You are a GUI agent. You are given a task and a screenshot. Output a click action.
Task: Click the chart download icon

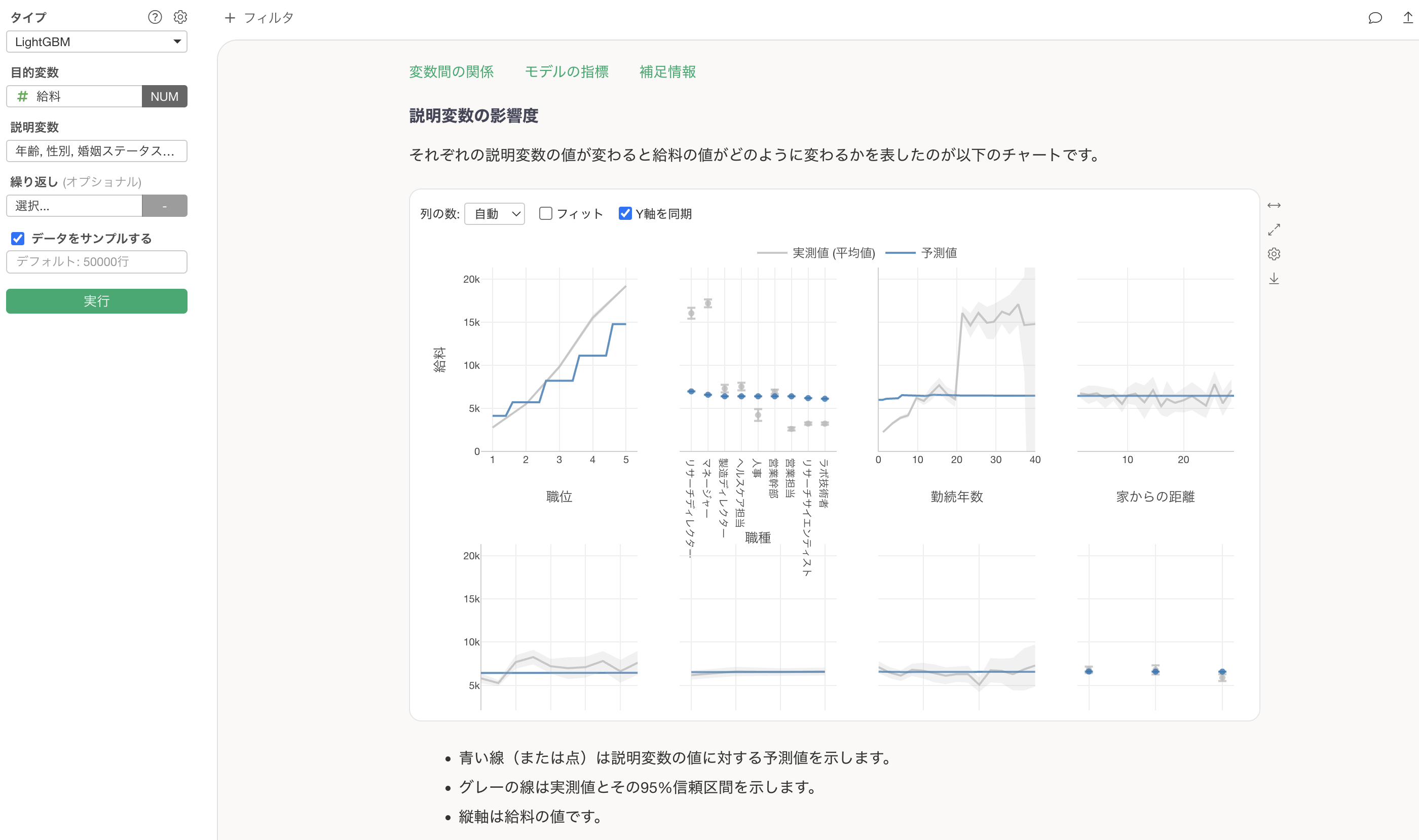(1274, 279)
